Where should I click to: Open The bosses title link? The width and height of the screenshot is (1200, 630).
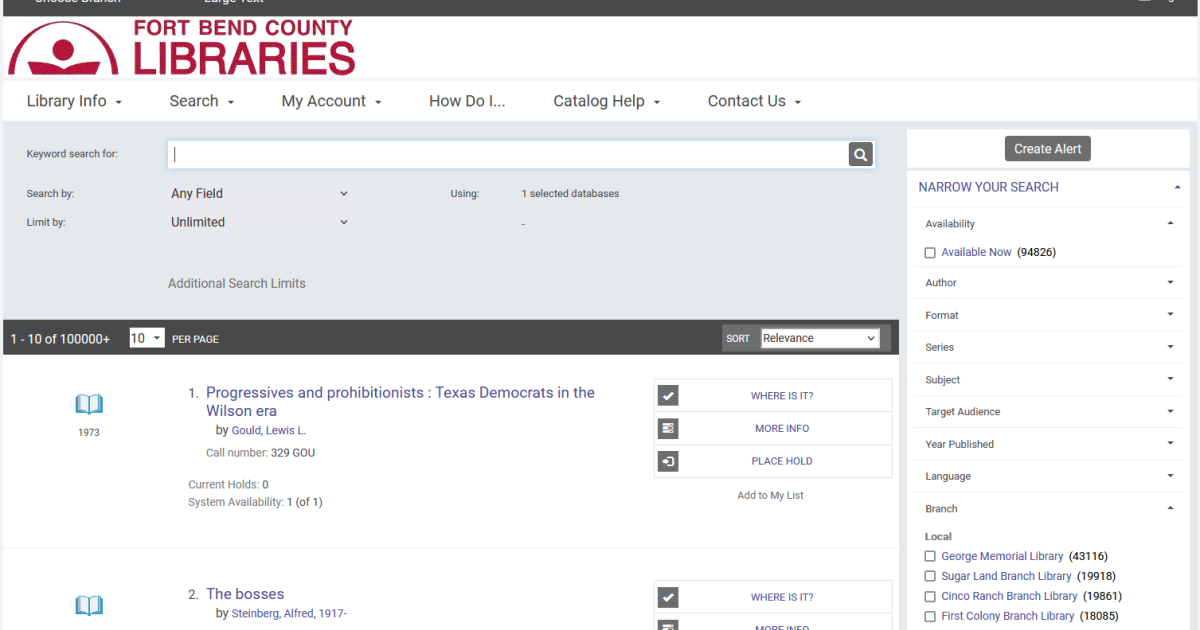tap(245, 594)
